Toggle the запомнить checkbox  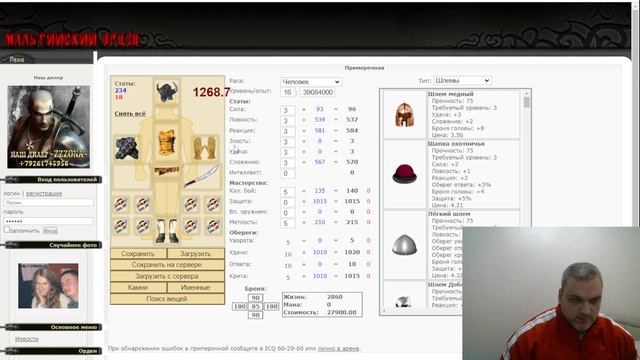tap(7, 230)
